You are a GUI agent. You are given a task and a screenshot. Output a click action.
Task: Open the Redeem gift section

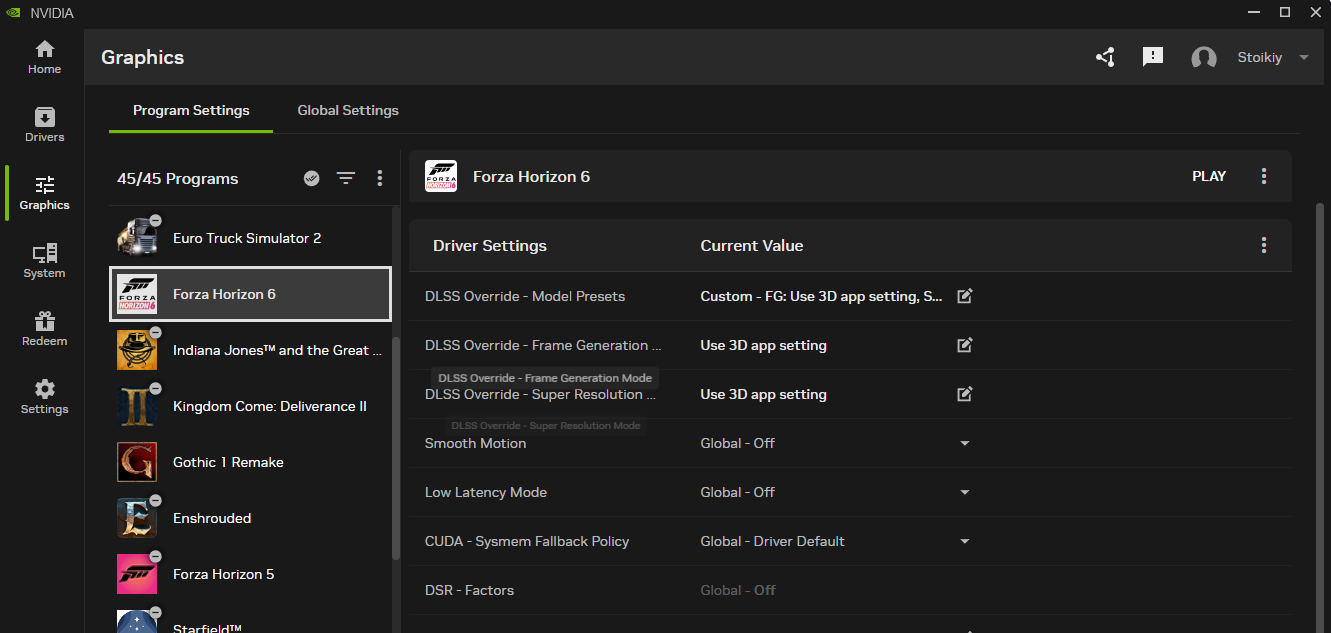[44, 329]
